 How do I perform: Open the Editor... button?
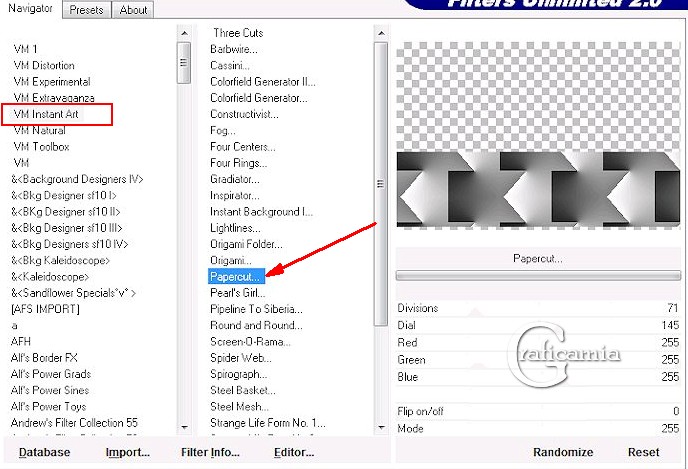[294, 452]
